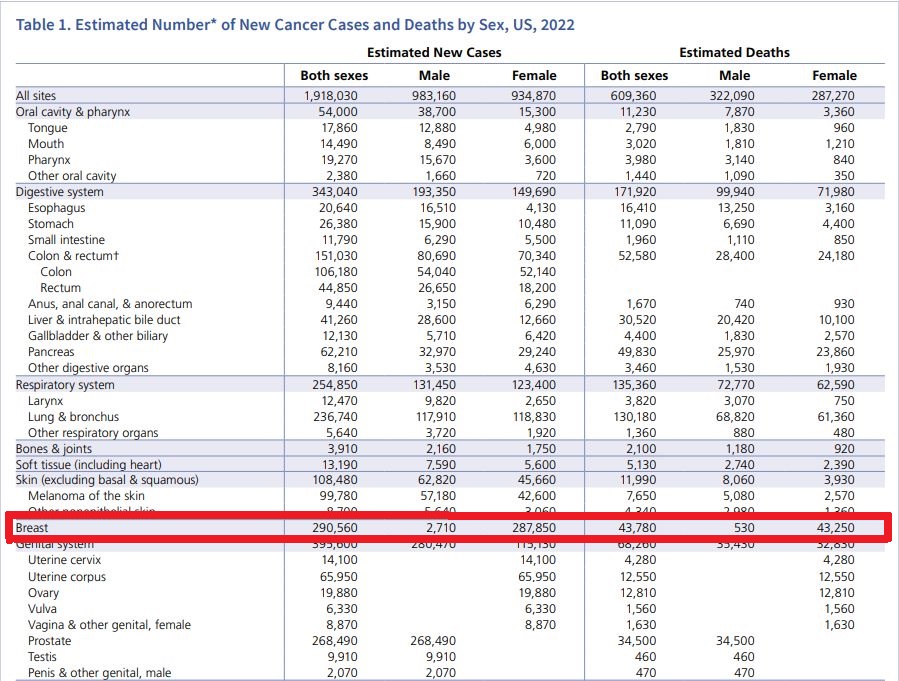Click the "Digestive system" category label

59,192
